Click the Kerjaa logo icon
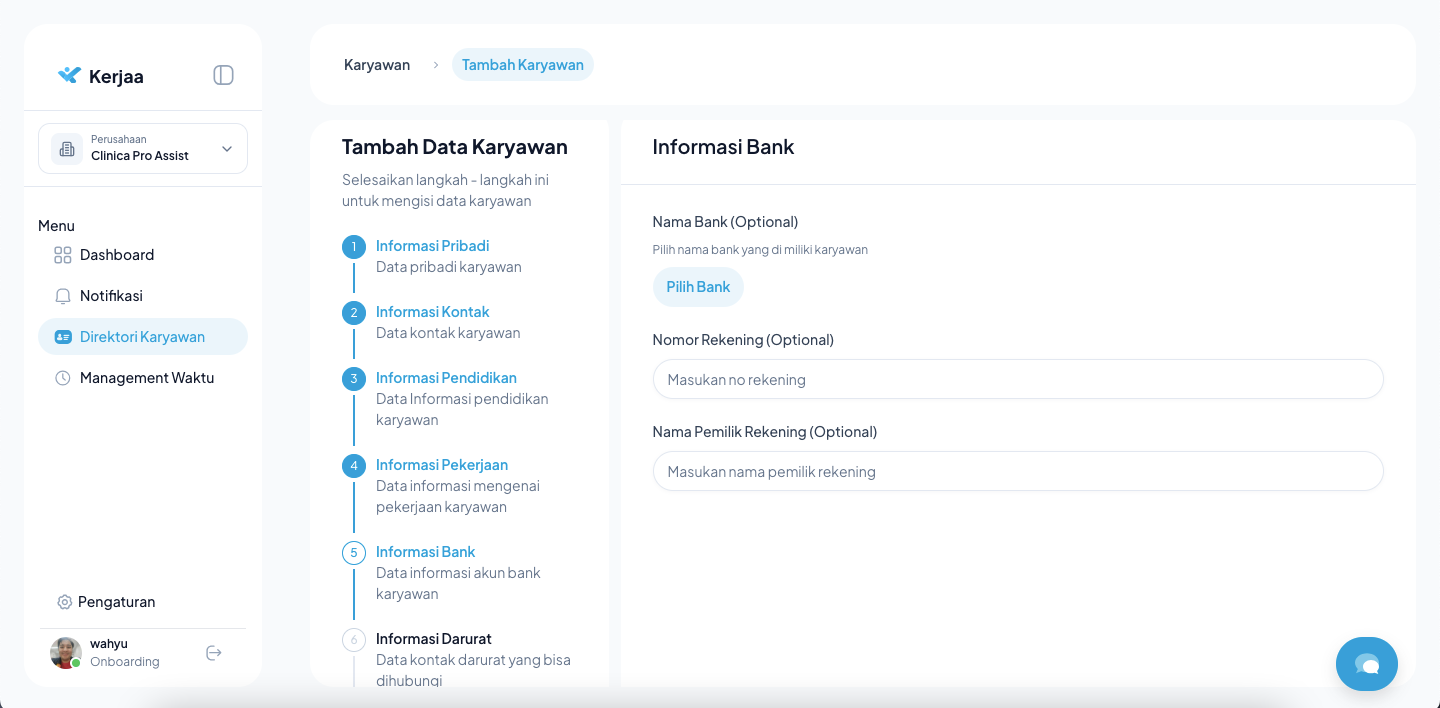Image resolution: width=1440 pixels, height=708 pixels. [x=69, y=76]
